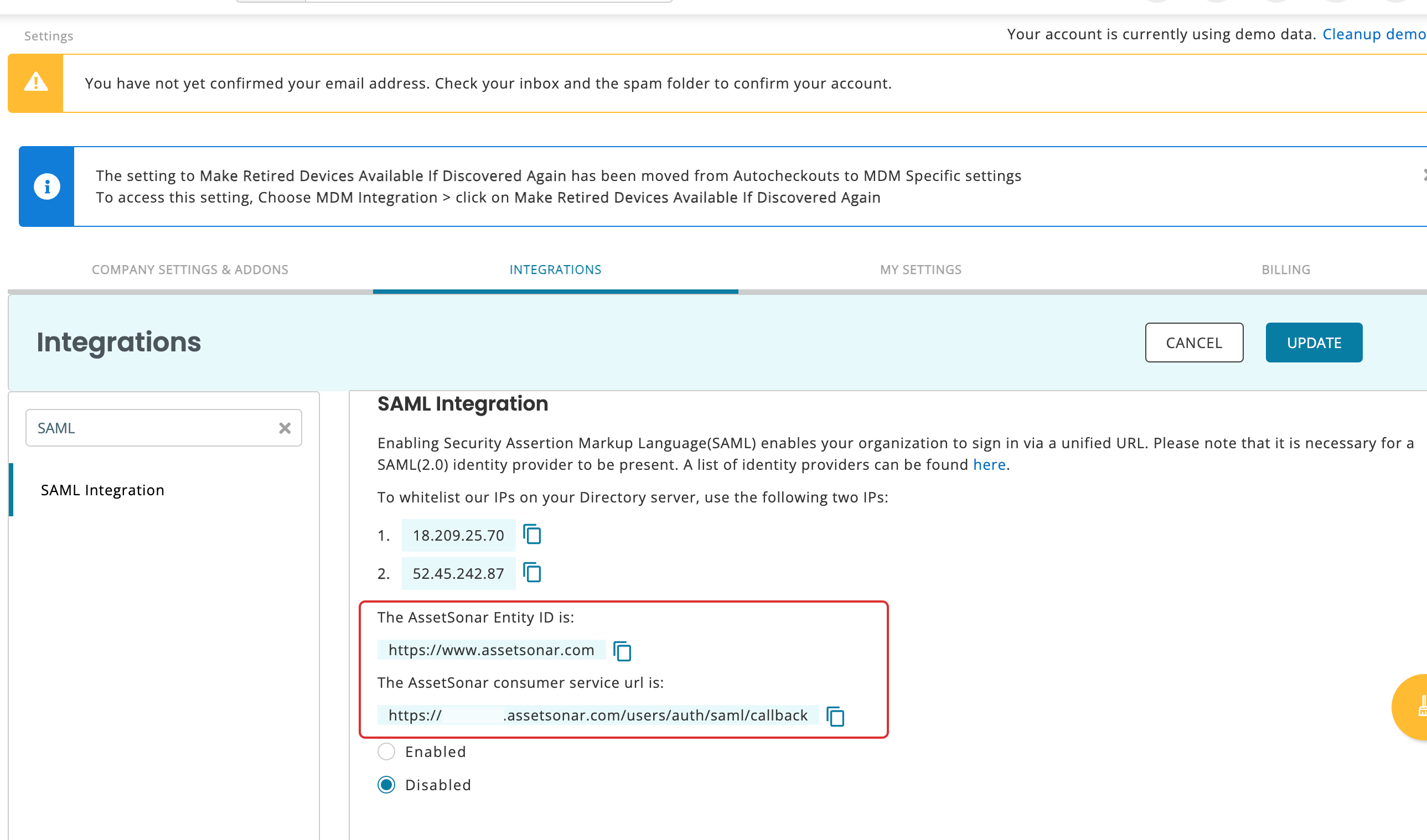The image size is (1427, 840).
Task: Click the Cleanup demo link
Action: click(1374, 34)
